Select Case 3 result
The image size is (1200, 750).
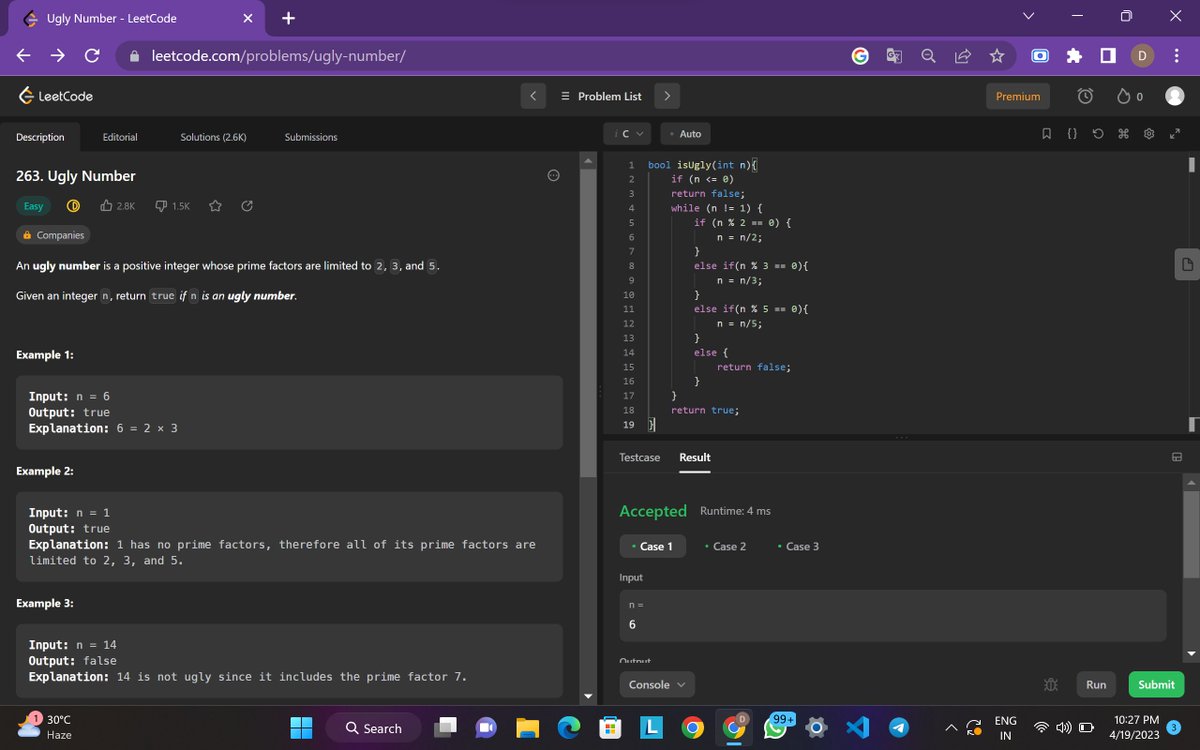[798, 546]
